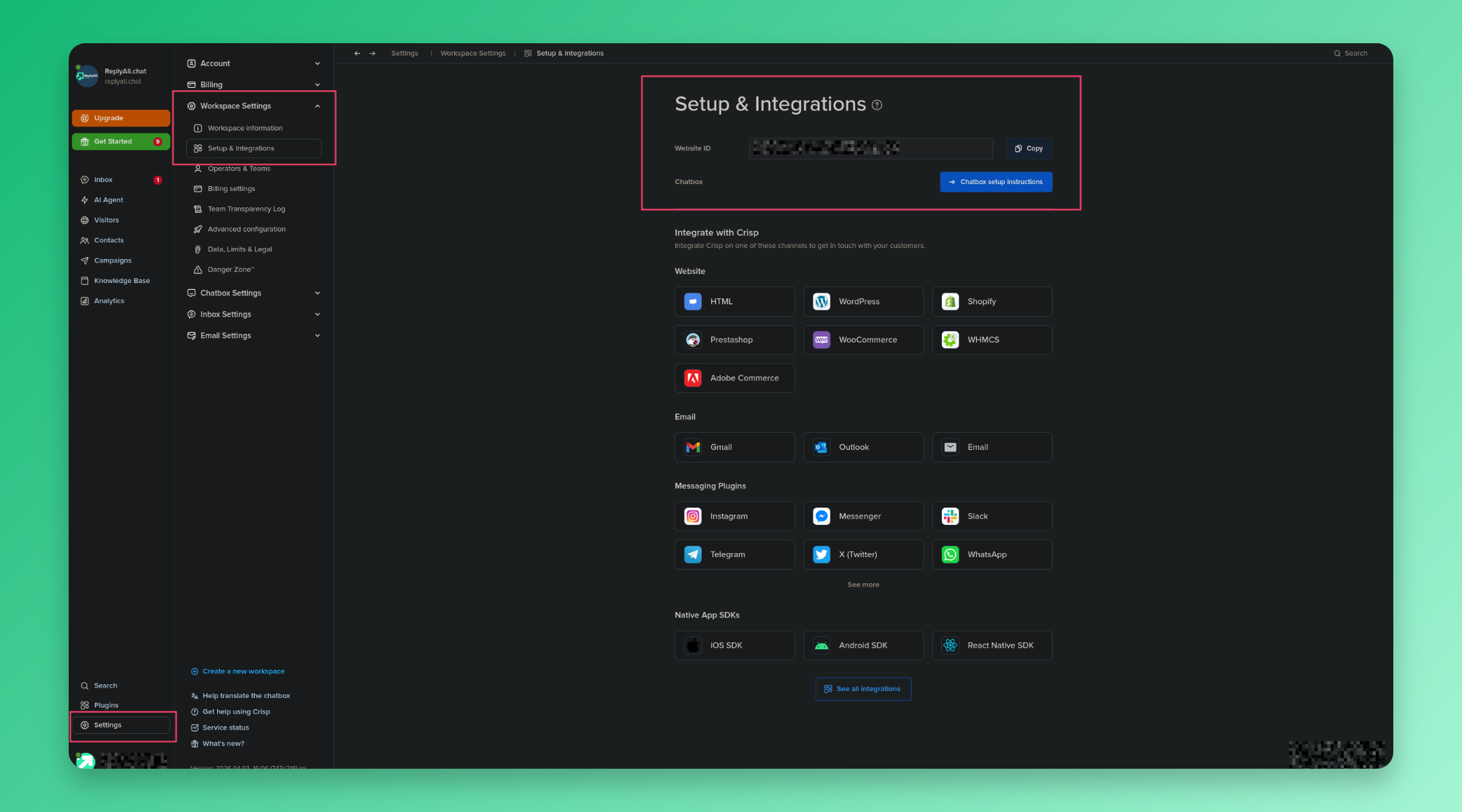
Task: Open the Shopify integration
Action: (991, 301)
